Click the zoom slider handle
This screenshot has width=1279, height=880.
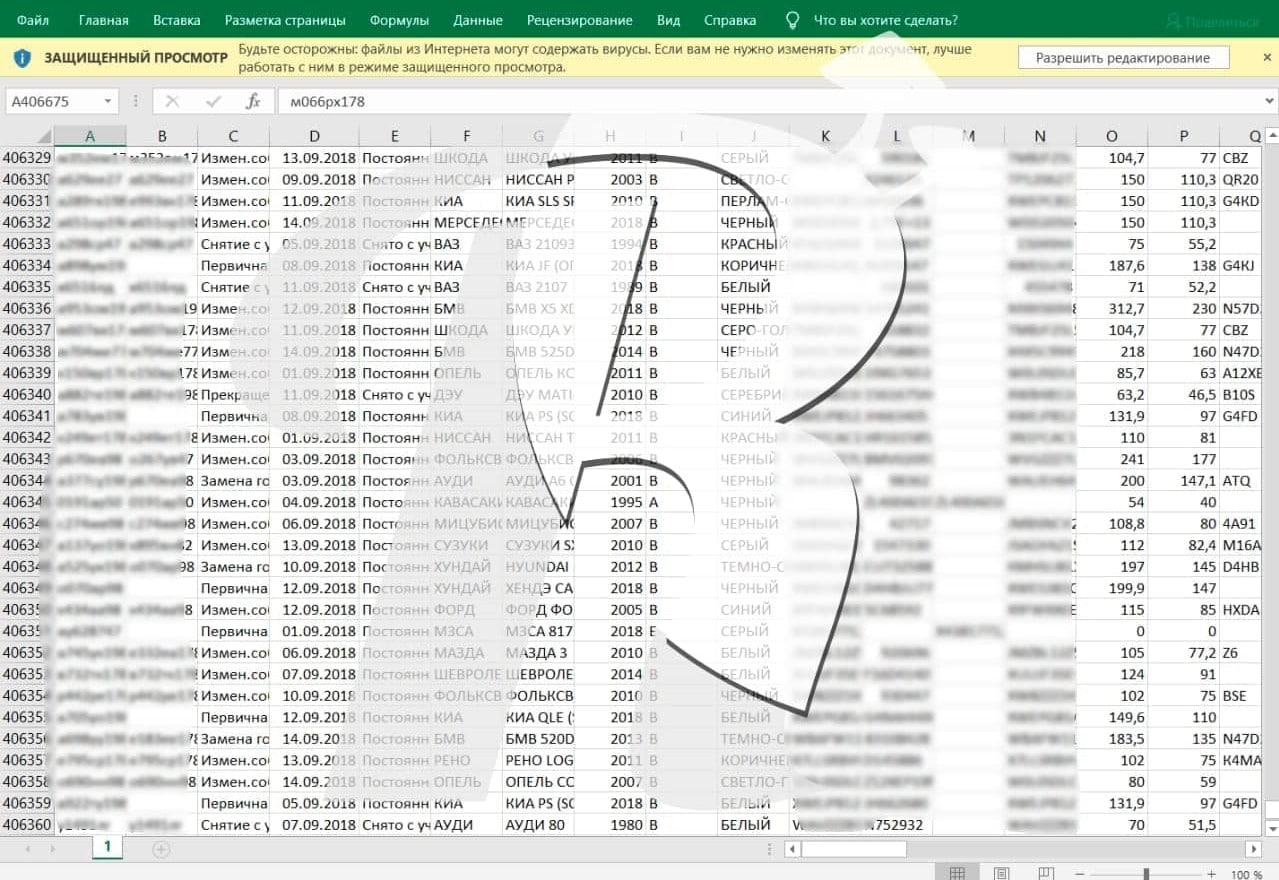(1146, 874)
